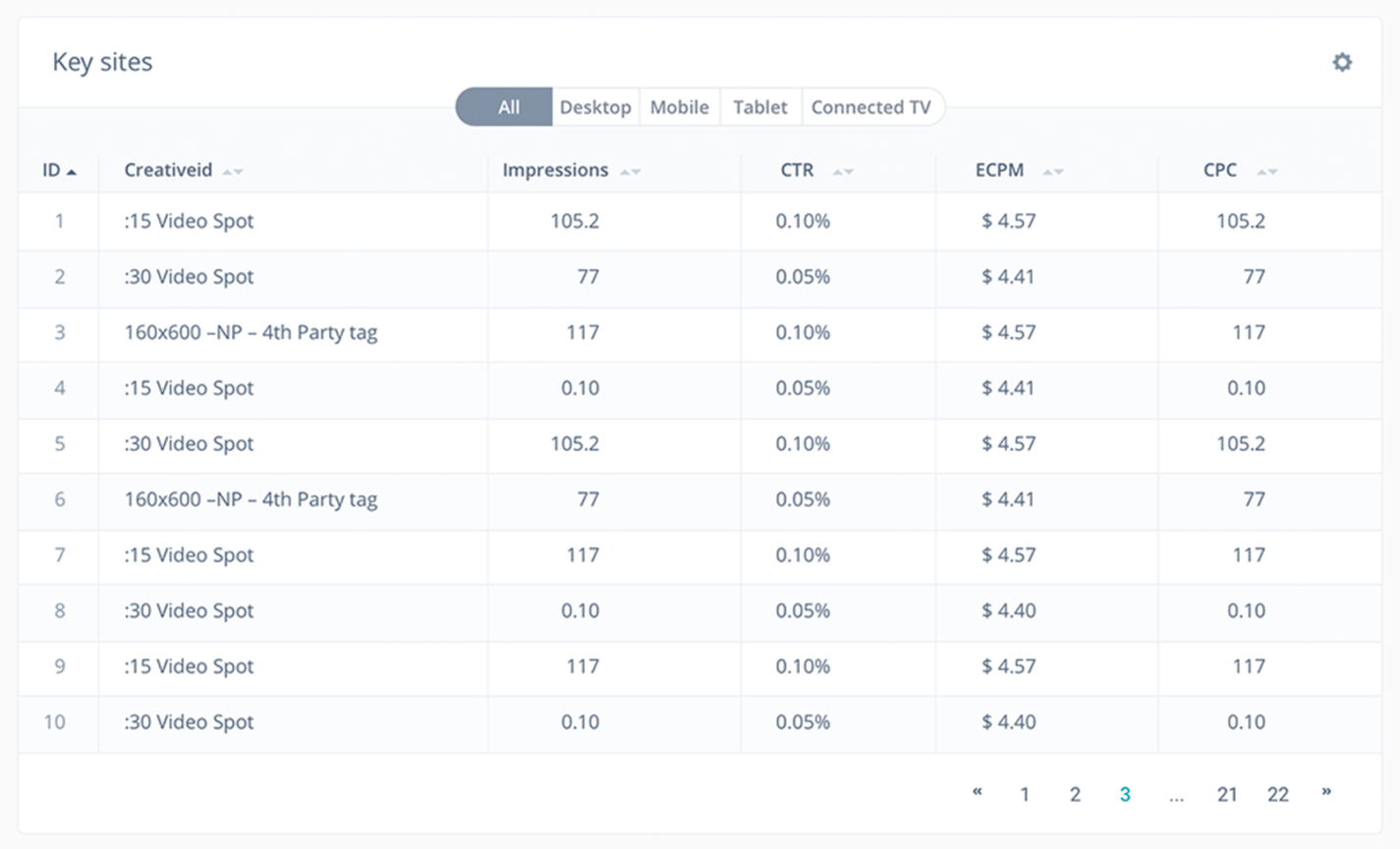
Task: Show Tablet device data
Action: pos(760,107)
